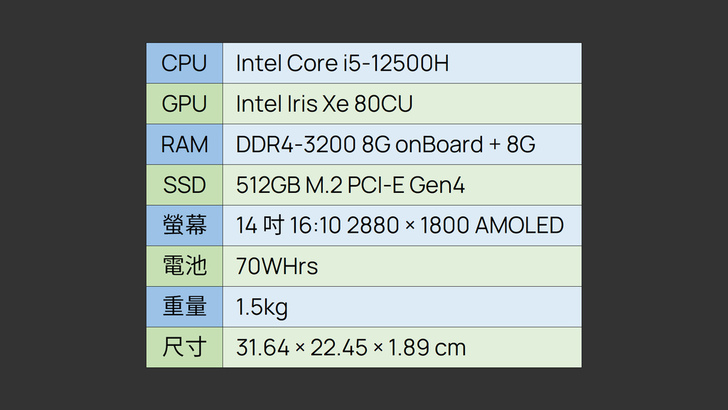Click the 螢幕 label cell
The width and height of the screenshot is (728, 410).
[184, 225]
